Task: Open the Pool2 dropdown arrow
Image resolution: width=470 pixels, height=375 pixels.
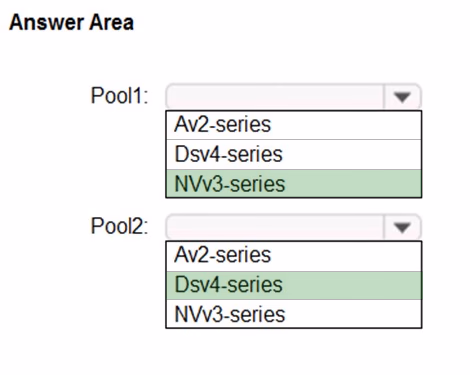Action: 402,227
